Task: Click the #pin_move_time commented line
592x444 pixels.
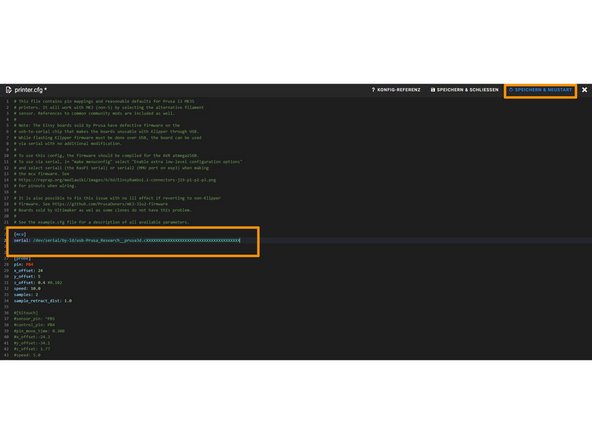Action: click(x=39, y=331)
